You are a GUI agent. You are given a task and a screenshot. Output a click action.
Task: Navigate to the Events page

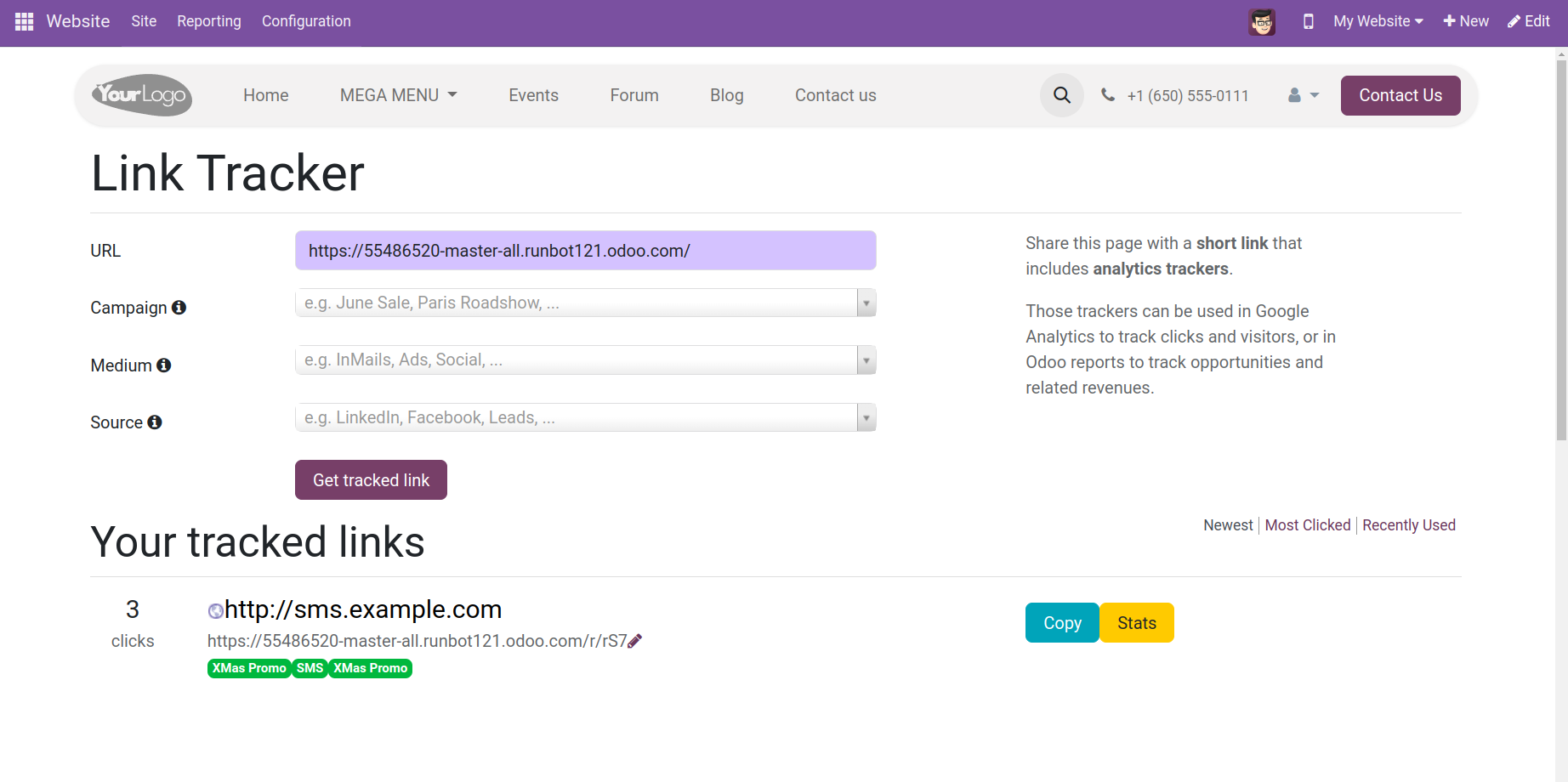tap(534, 95)
